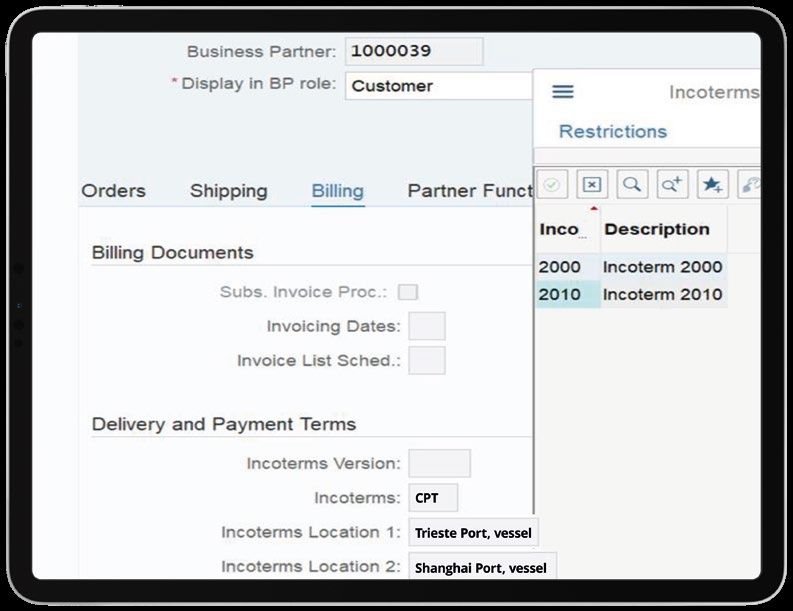The image size is (793, 611).
Task: Click the Billing Documents section heading
Action: tap(172, 252)
